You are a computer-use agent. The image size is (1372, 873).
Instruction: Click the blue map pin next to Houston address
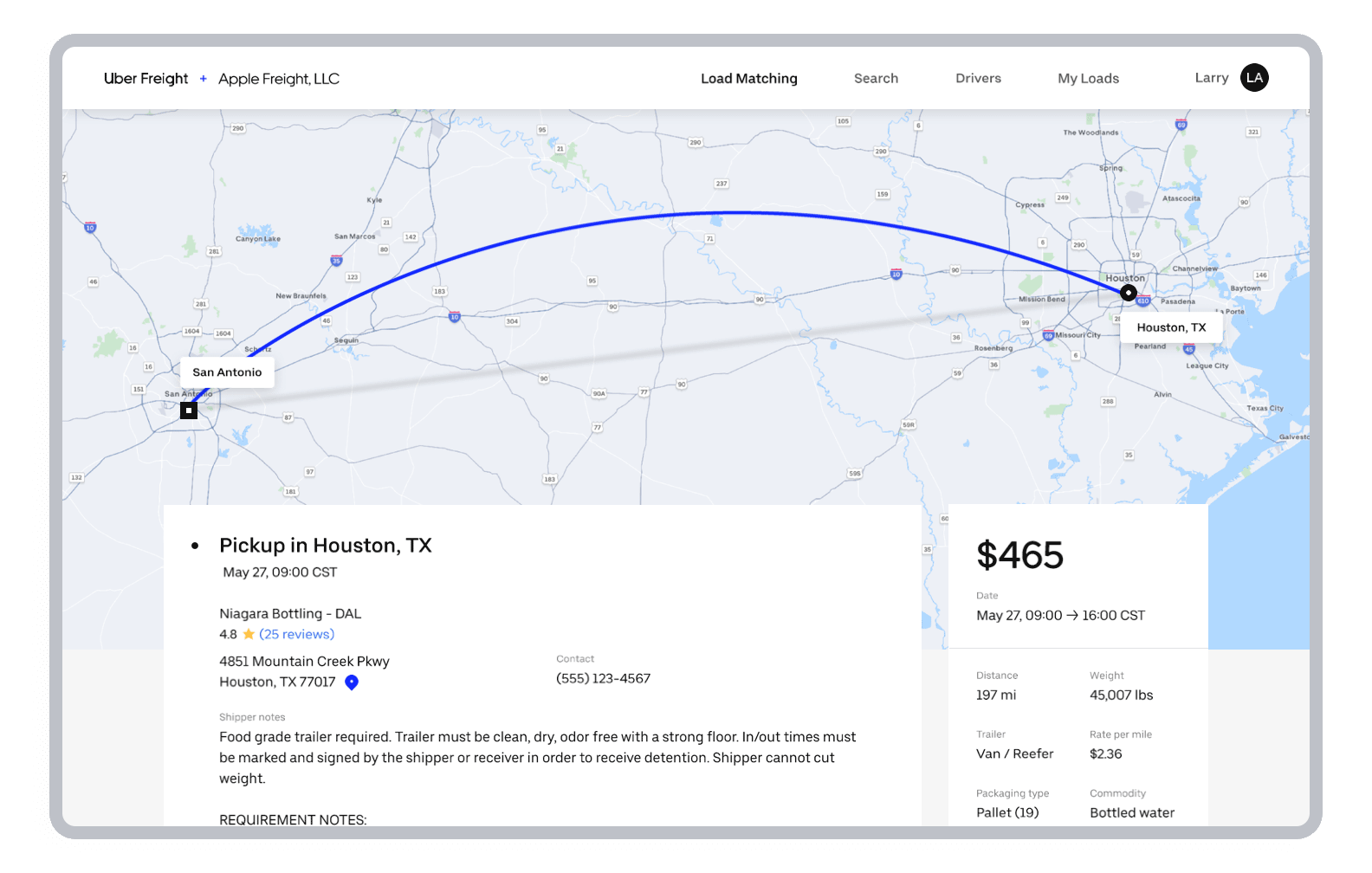point(352,682)
